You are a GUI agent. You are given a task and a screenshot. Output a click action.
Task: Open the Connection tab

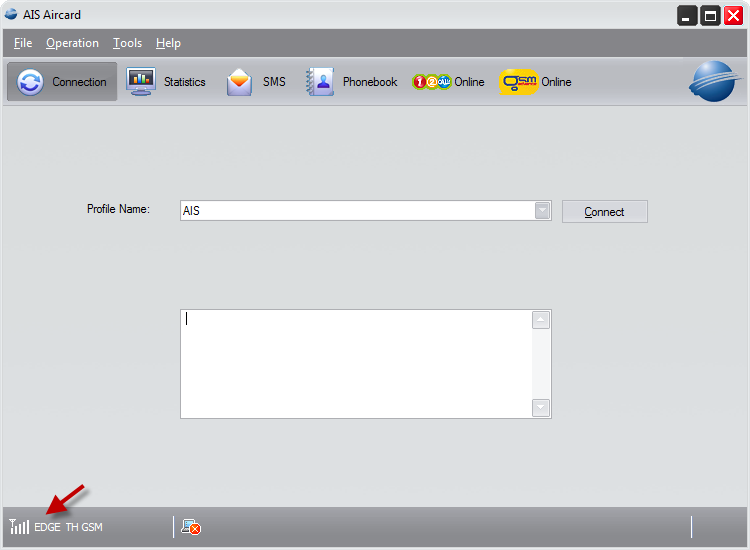coord(62,81)
